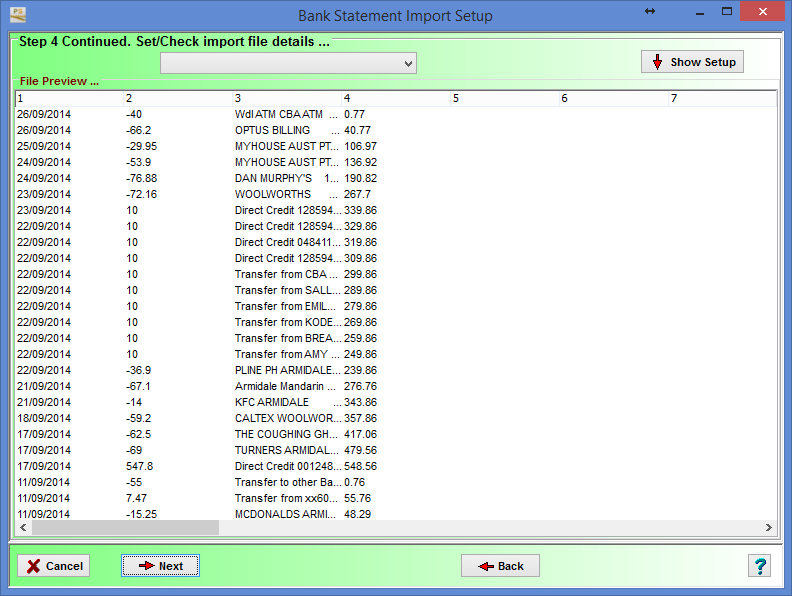The image size is (792, 596).
Task: Click balance 190.82 cell
Action: pos(360,178)
